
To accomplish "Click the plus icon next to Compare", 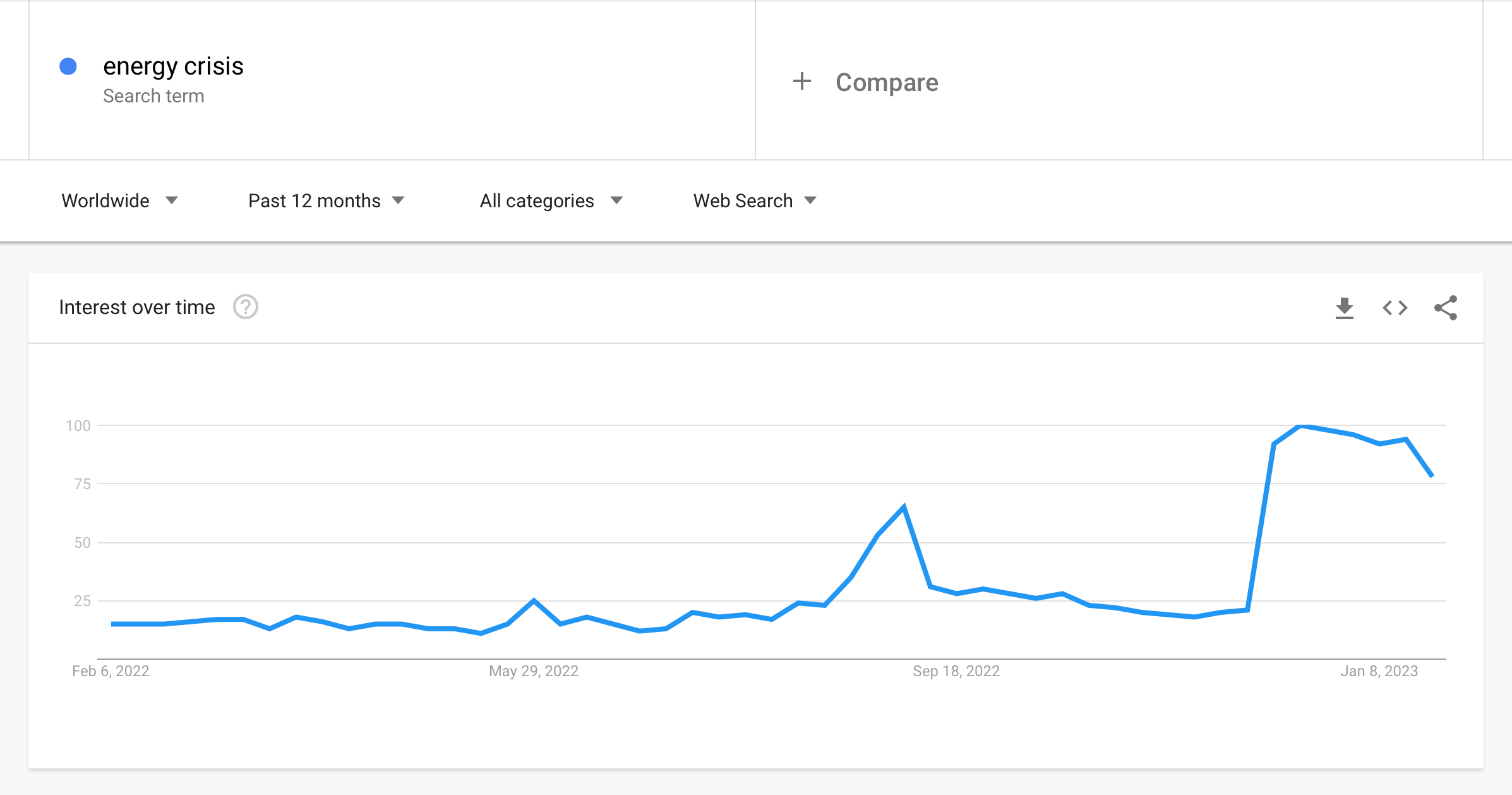I will coord(801,82).
